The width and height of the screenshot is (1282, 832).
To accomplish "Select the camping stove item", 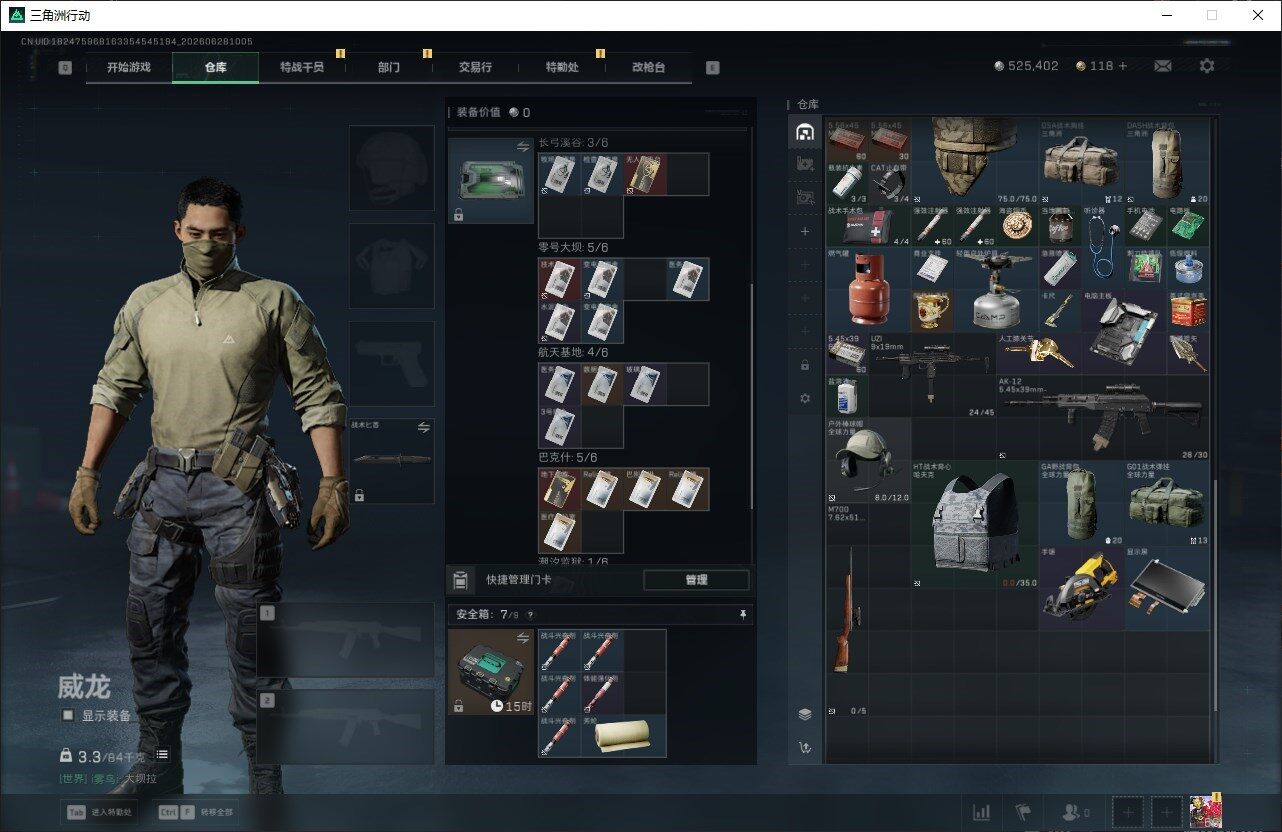I will pos(996,289).
